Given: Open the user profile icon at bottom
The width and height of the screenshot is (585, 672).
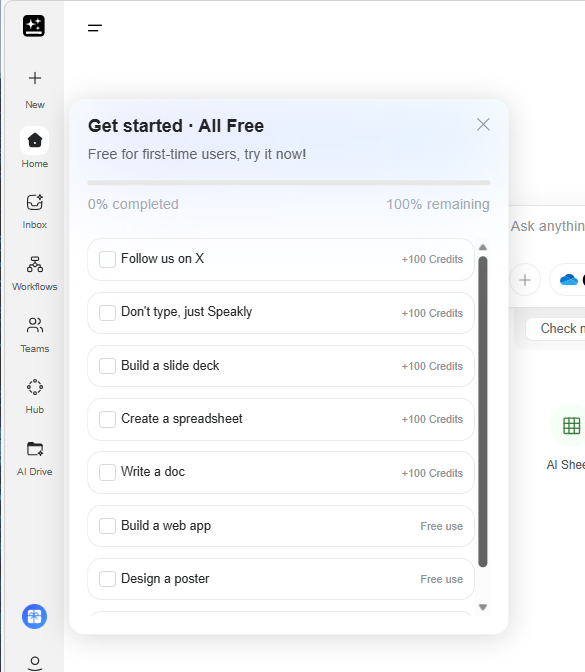Looking at the screenshot, I should click(35, 663).
